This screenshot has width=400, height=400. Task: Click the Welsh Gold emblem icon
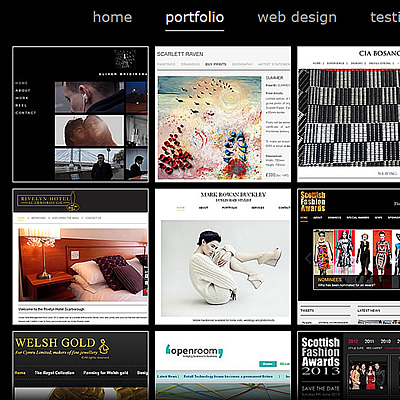click(x=104, y=347)
